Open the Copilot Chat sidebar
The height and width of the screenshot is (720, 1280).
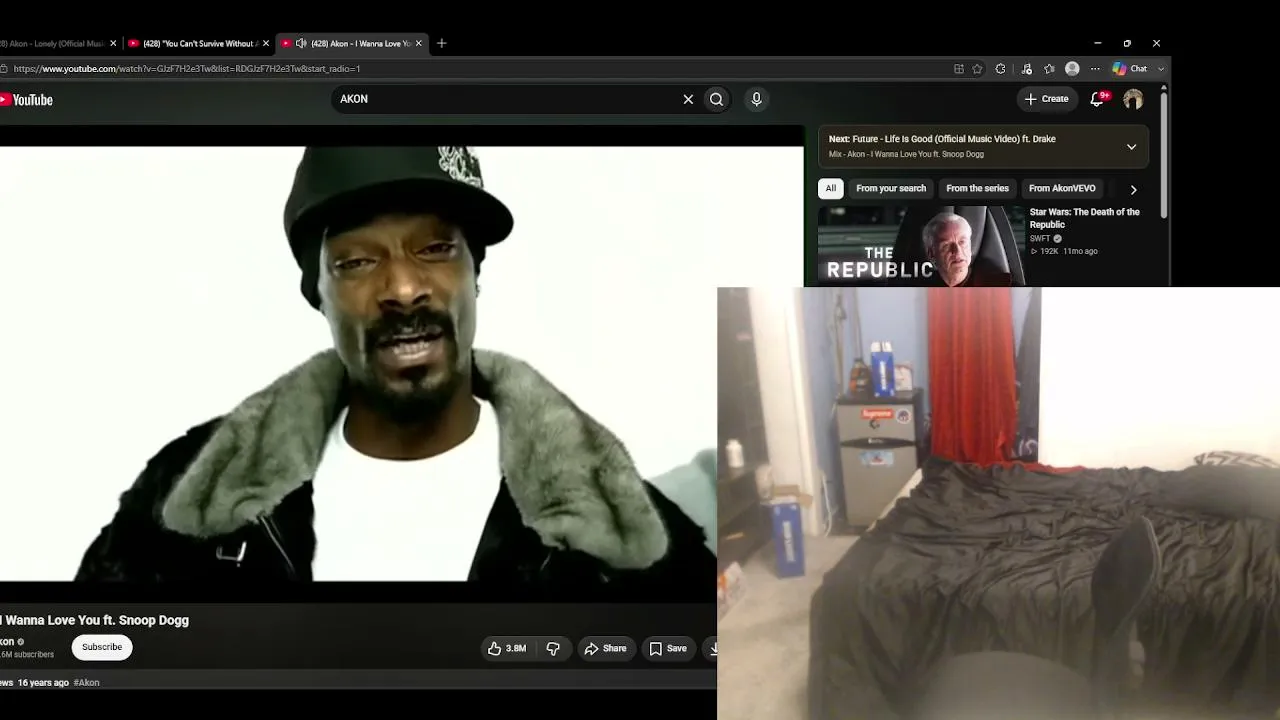(x=1130, y=69)
